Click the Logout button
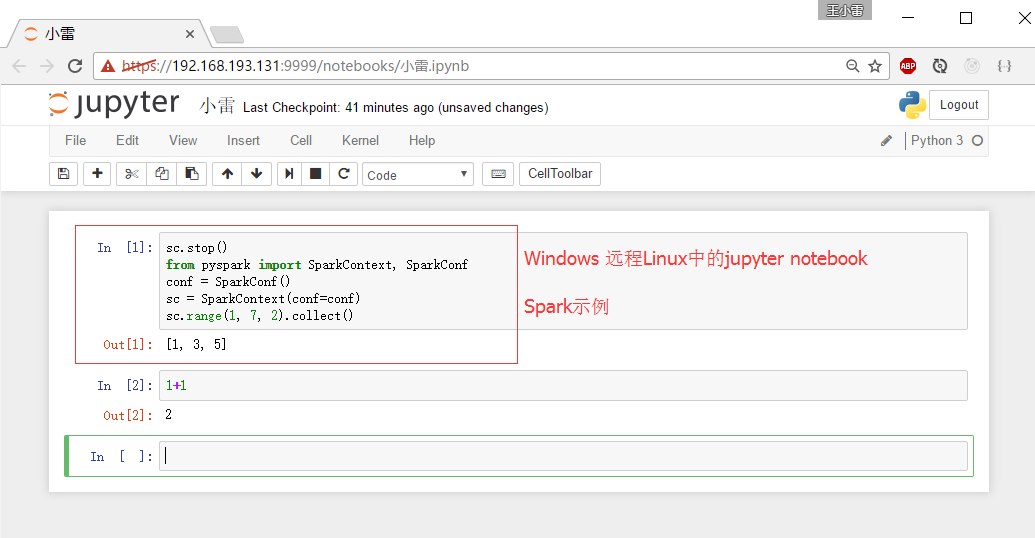Screen dimensions: 1035x538 [958, 105]
